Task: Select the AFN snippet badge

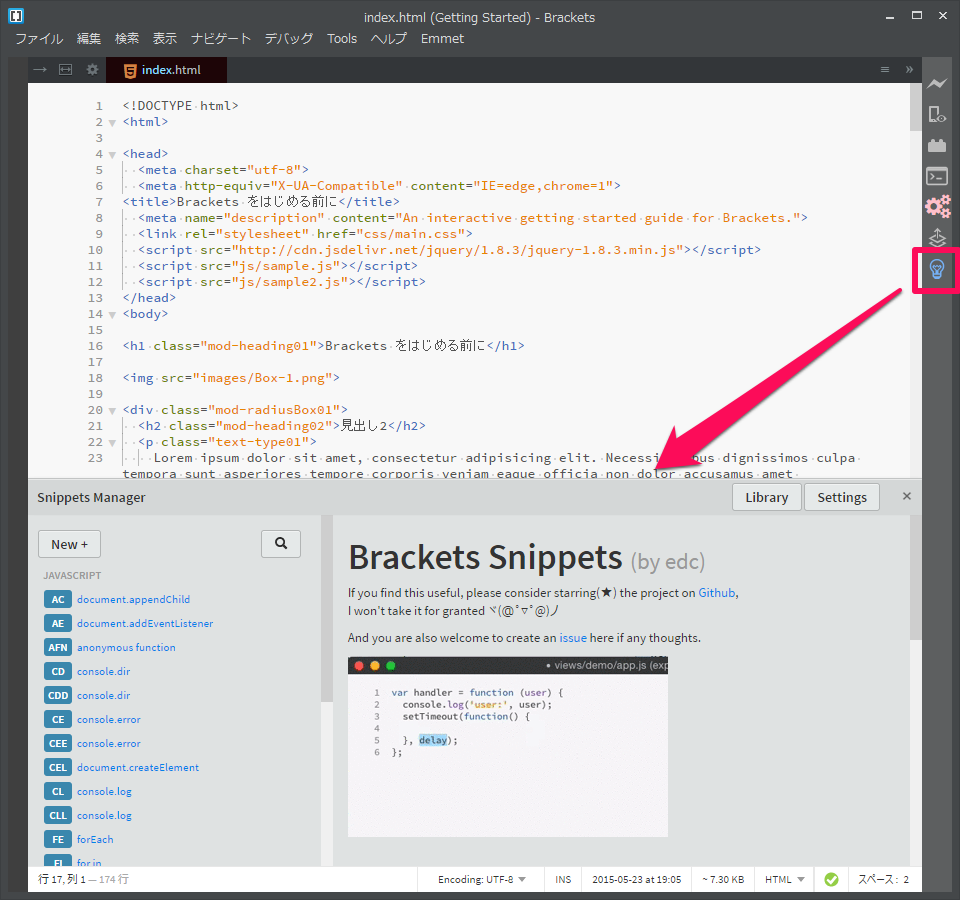Action: tap(58, 647)
